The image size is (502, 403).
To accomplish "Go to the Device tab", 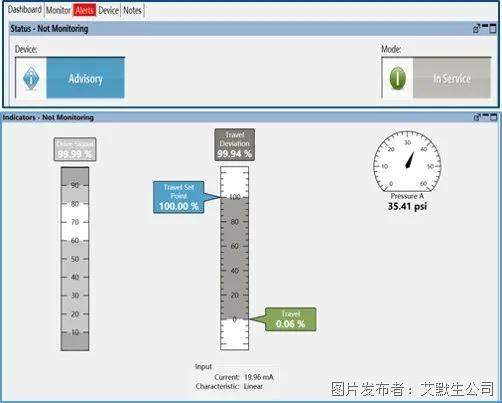I will tap(109, 11).
